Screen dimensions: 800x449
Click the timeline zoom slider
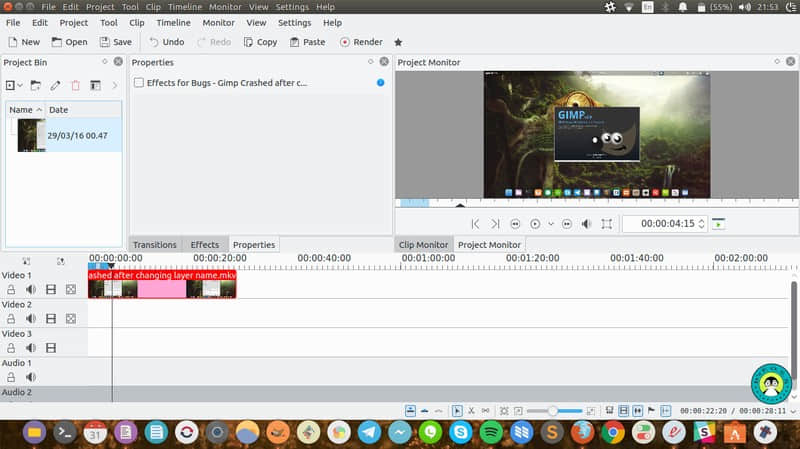coord(552,411)
